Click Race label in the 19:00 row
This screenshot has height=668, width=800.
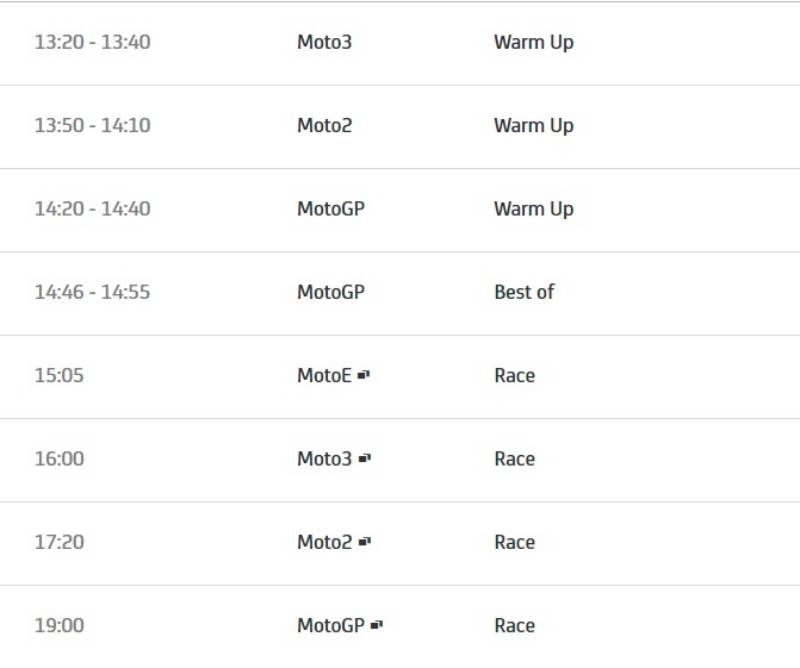click(514, 626)
